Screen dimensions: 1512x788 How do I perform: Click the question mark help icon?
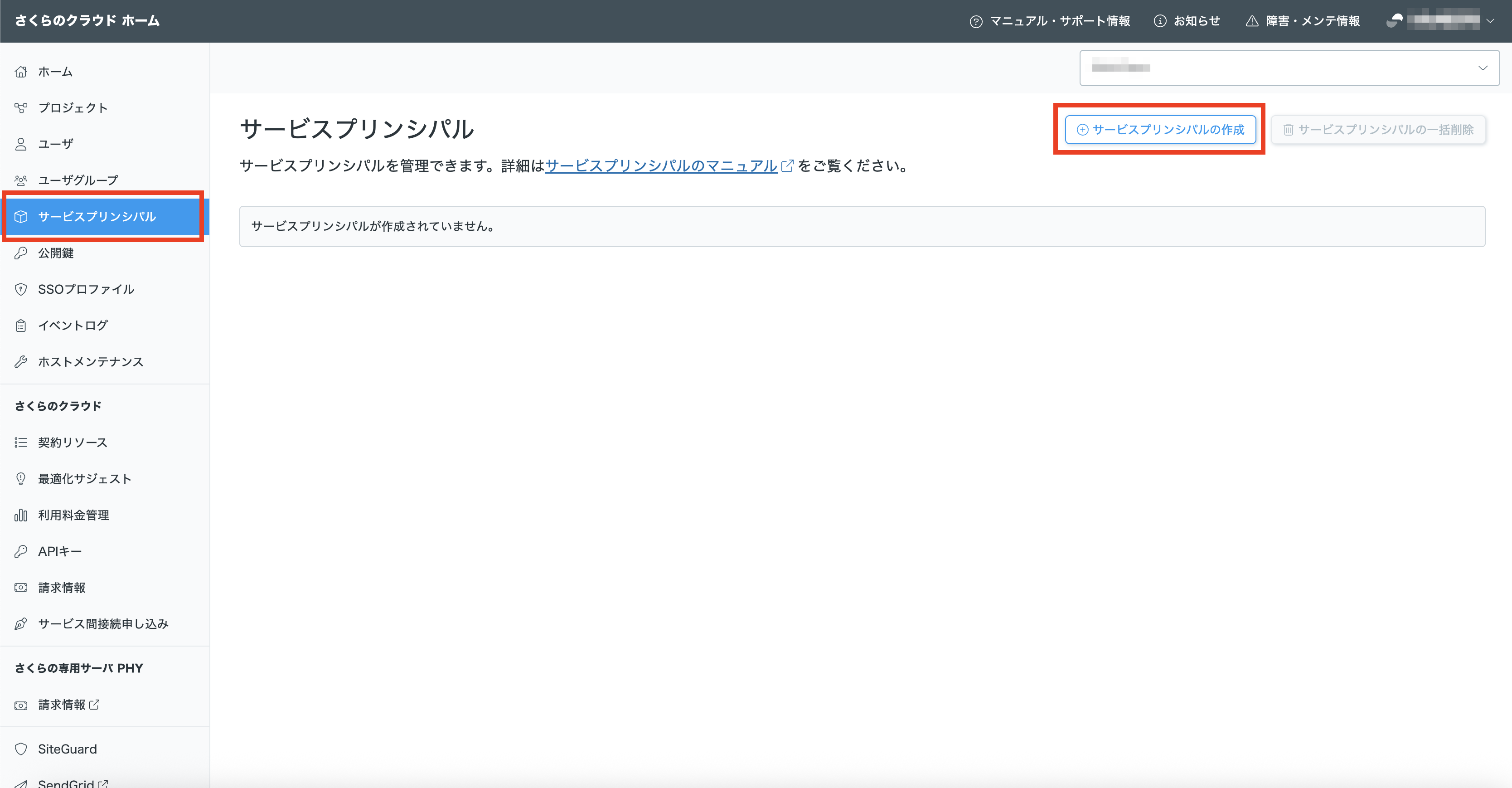click(976, 22)
